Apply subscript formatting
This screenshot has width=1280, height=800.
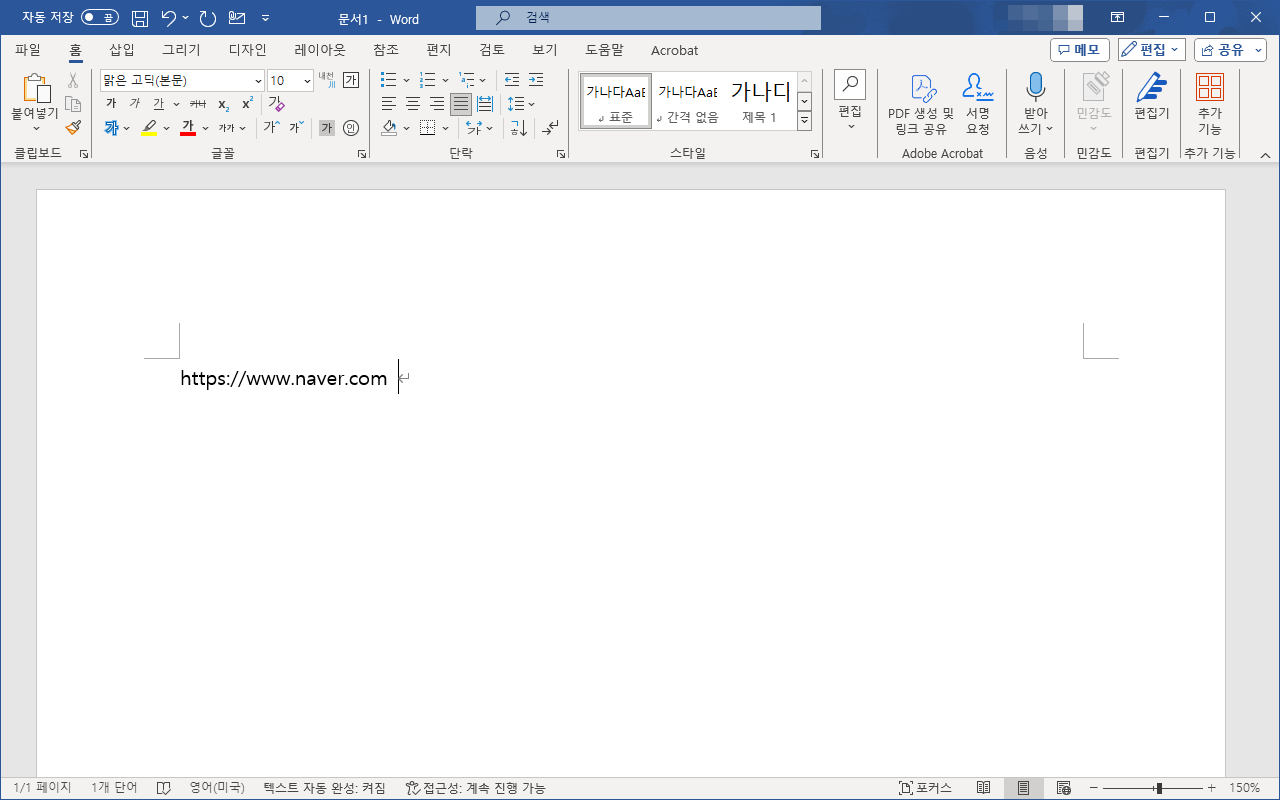pos(223,104)
